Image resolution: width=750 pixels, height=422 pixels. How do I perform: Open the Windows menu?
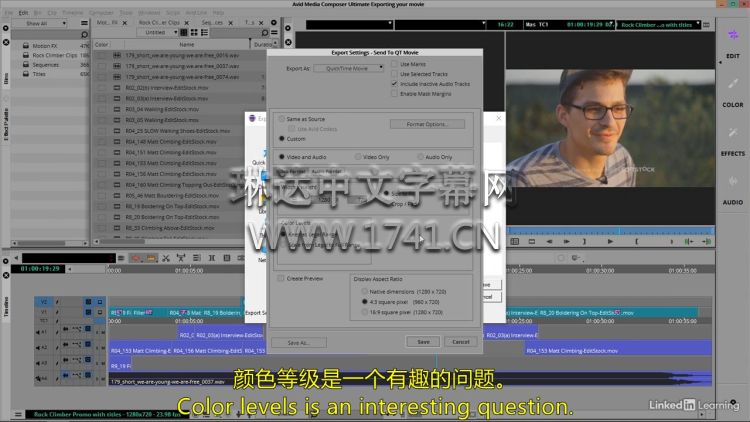point(149,12)
